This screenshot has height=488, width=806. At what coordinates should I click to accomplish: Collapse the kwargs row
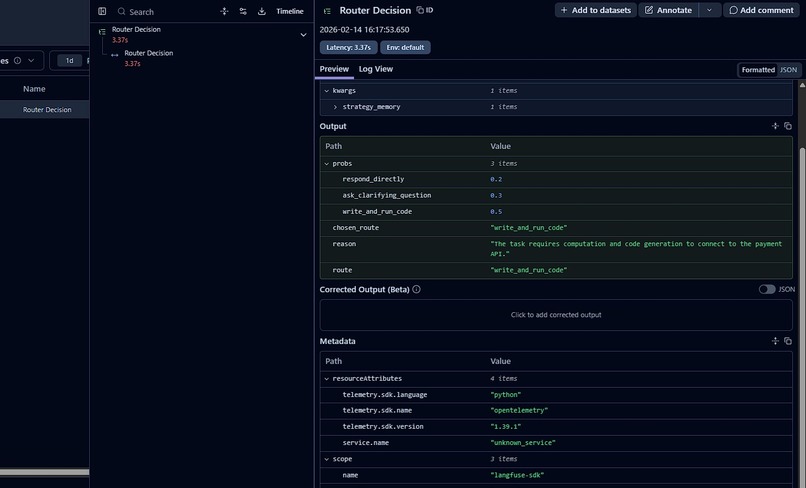(326, 91)
